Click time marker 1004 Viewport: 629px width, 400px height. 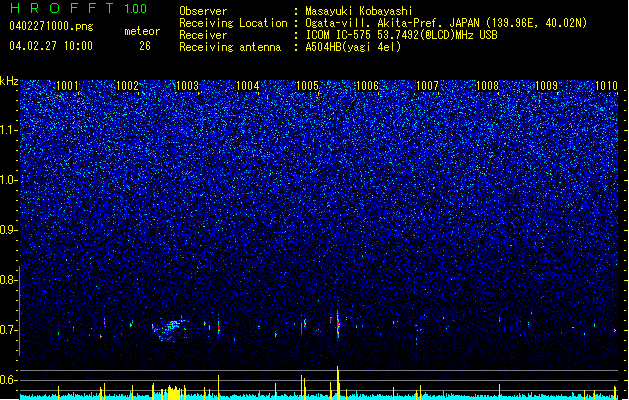(248, 86)
